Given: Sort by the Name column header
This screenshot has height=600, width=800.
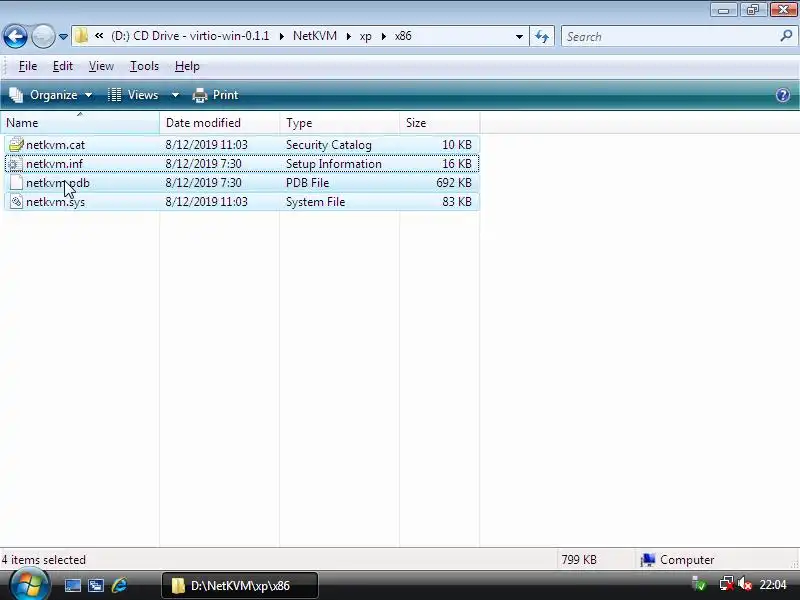Looking at the screenshot, I should pos(80,123).
